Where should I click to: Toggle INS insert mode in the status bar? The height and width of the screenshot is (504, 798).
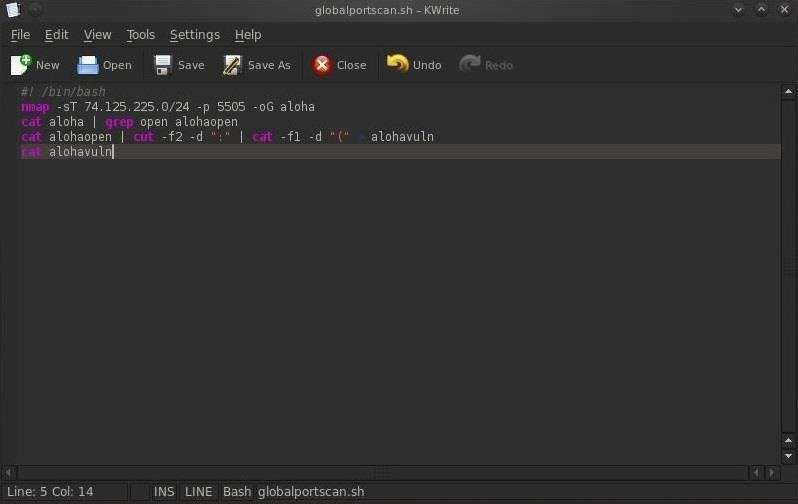(x=164, y=492)
